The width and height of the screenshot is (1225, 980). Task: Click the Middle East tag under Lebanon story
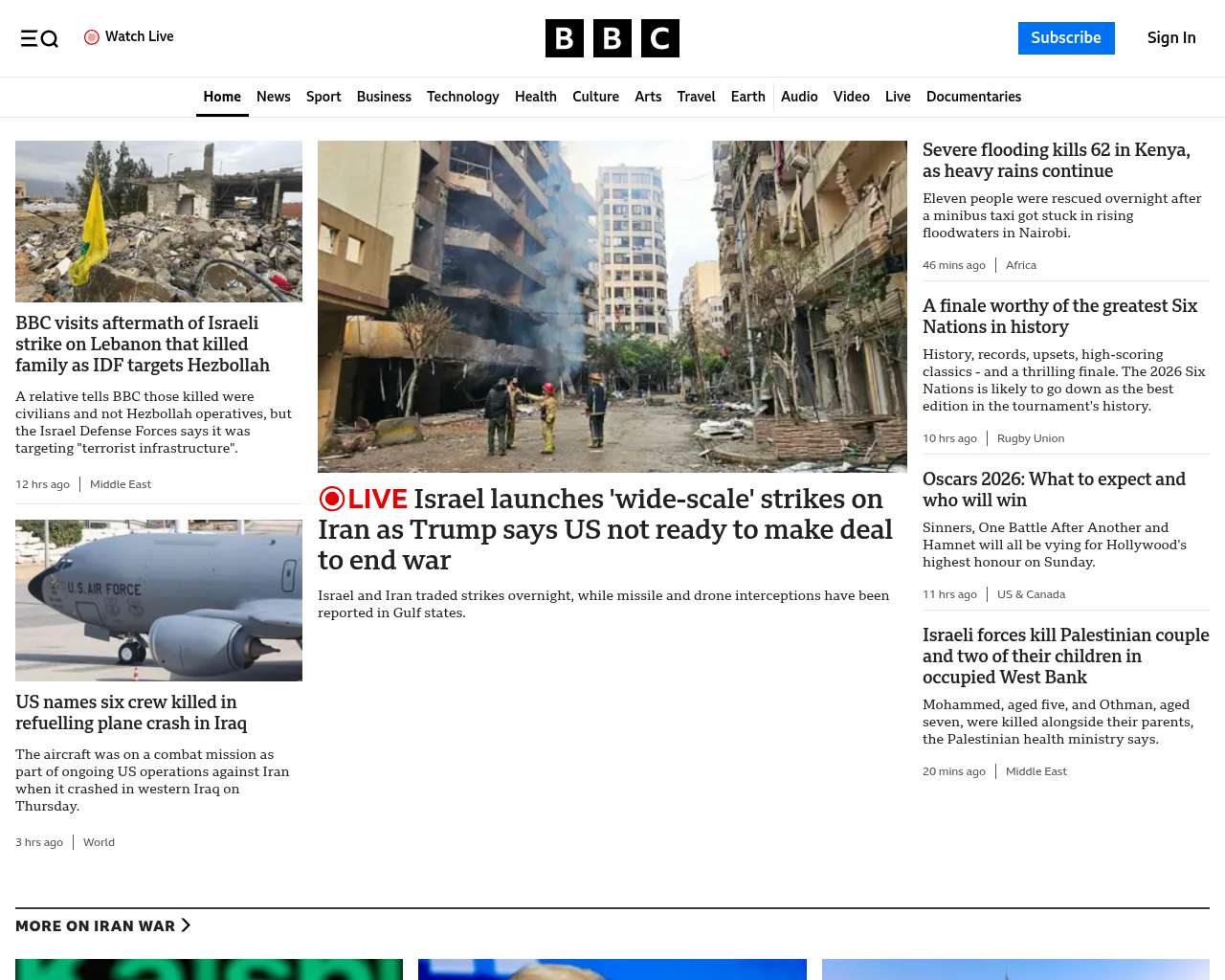click(121, 484)
